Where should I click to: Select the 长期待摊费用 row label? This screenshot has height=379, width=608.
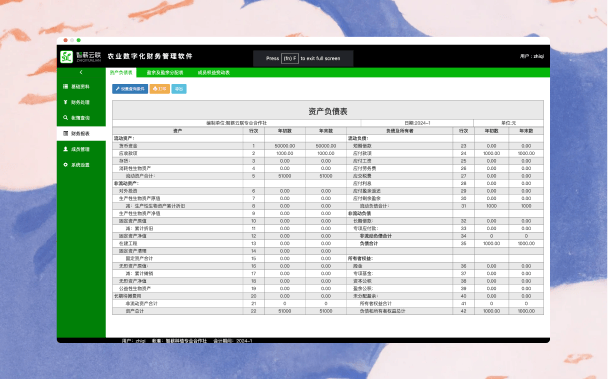(x=129, y=296)
